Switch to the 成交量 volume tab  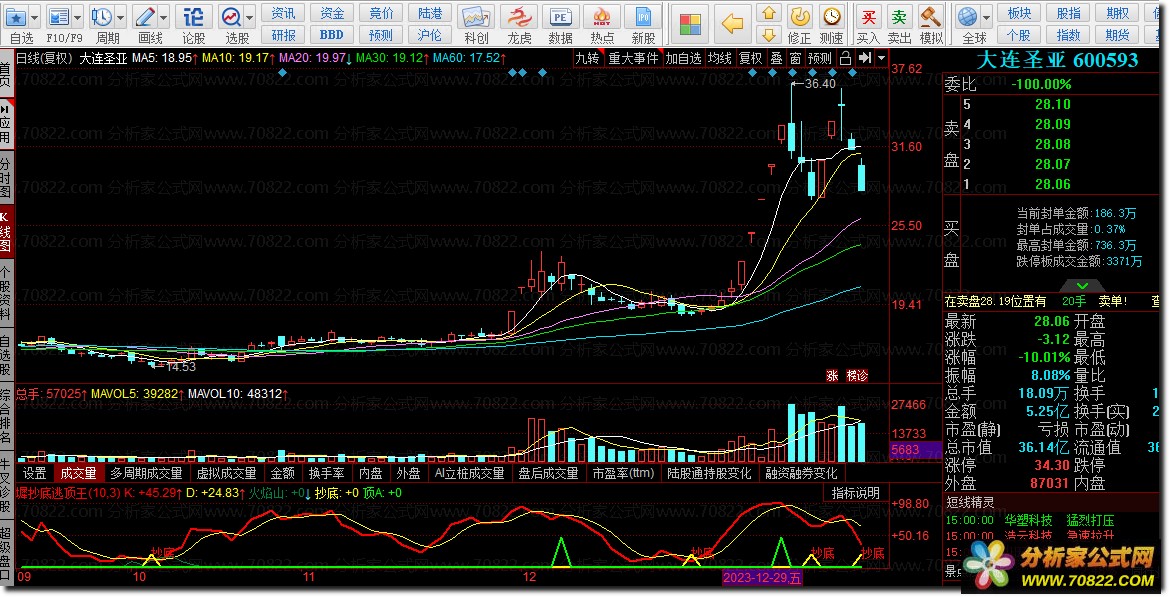pos(78,474)
